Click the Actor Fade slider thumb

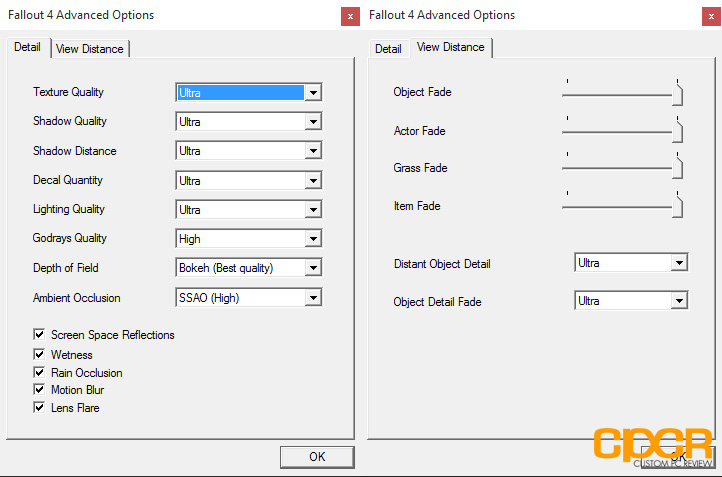677,131
